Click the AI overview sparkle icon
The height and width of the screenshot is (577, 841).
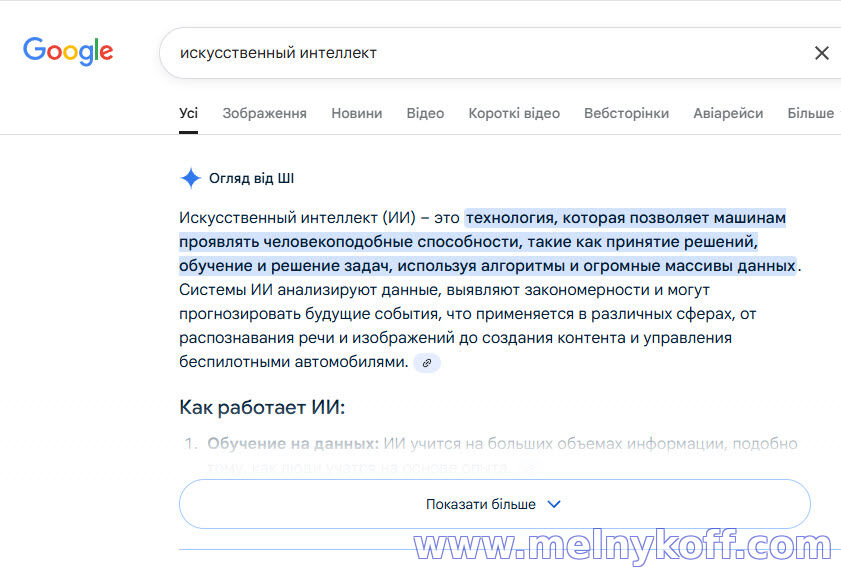pyautogui.click(x=190, y=179)
